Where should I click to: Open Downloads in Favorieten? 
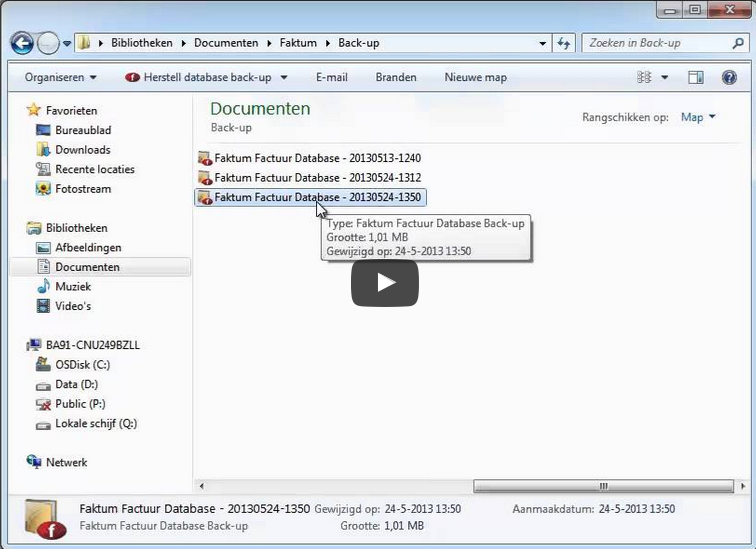coord(83,149)
